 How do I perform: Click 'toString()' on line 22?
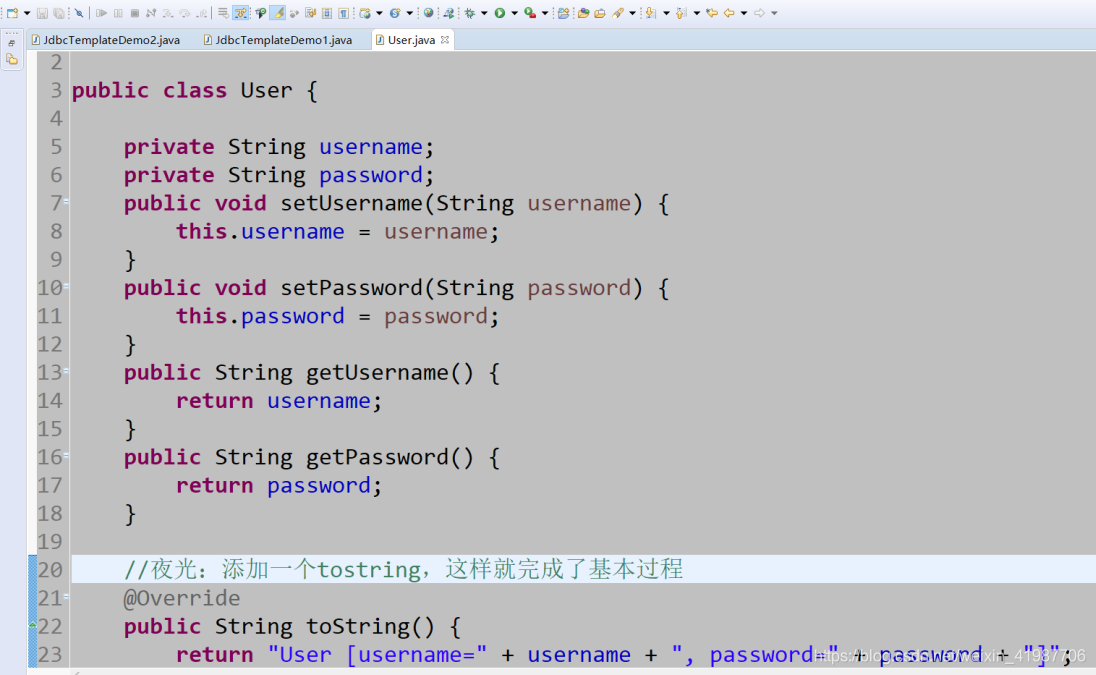[x=370, y=626]
